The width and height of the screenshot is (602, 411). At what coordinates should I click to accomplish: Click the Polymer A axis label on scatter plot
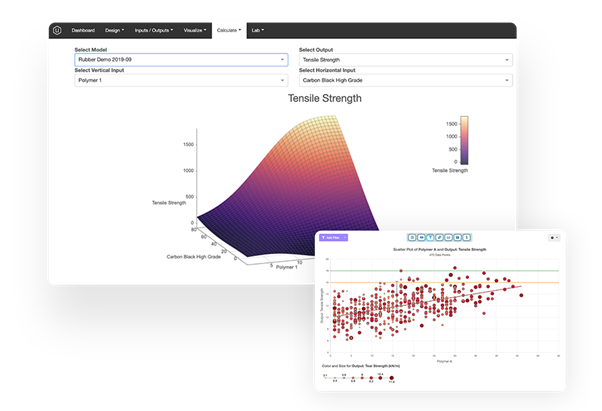444,361
